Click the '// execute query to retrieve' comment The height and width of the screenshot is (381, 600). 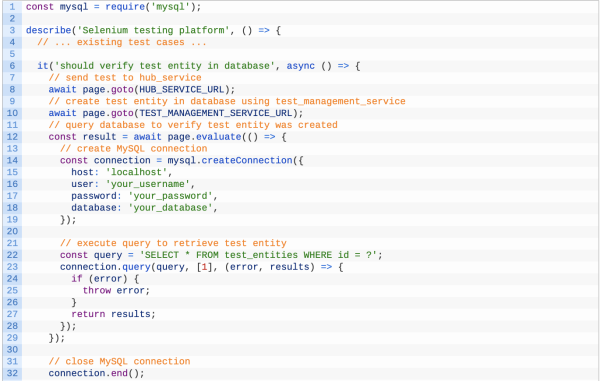tap(173, 243)
